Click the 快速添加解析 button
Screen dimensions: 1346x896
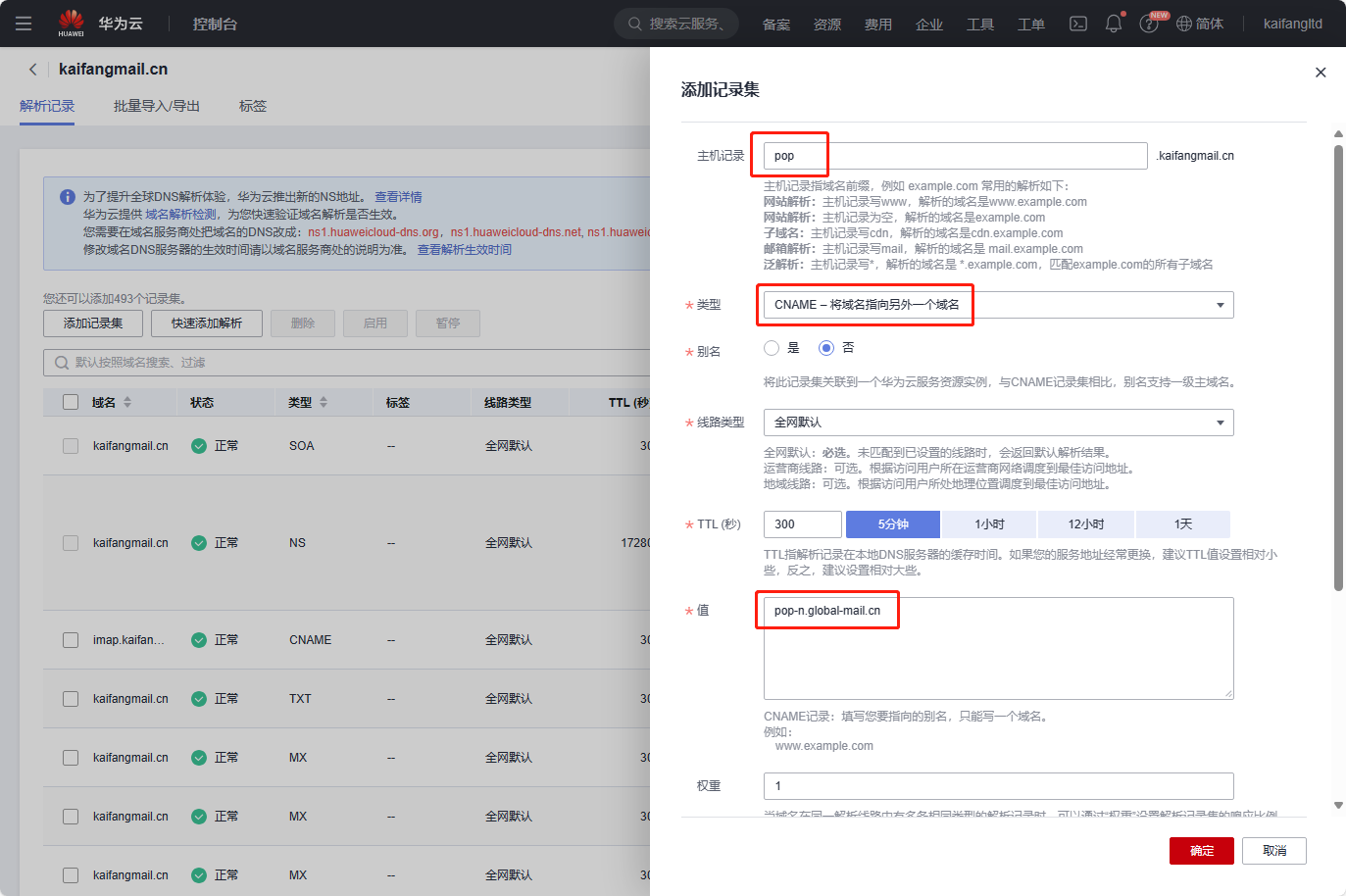pyautogui.click(x=207, y=324)
